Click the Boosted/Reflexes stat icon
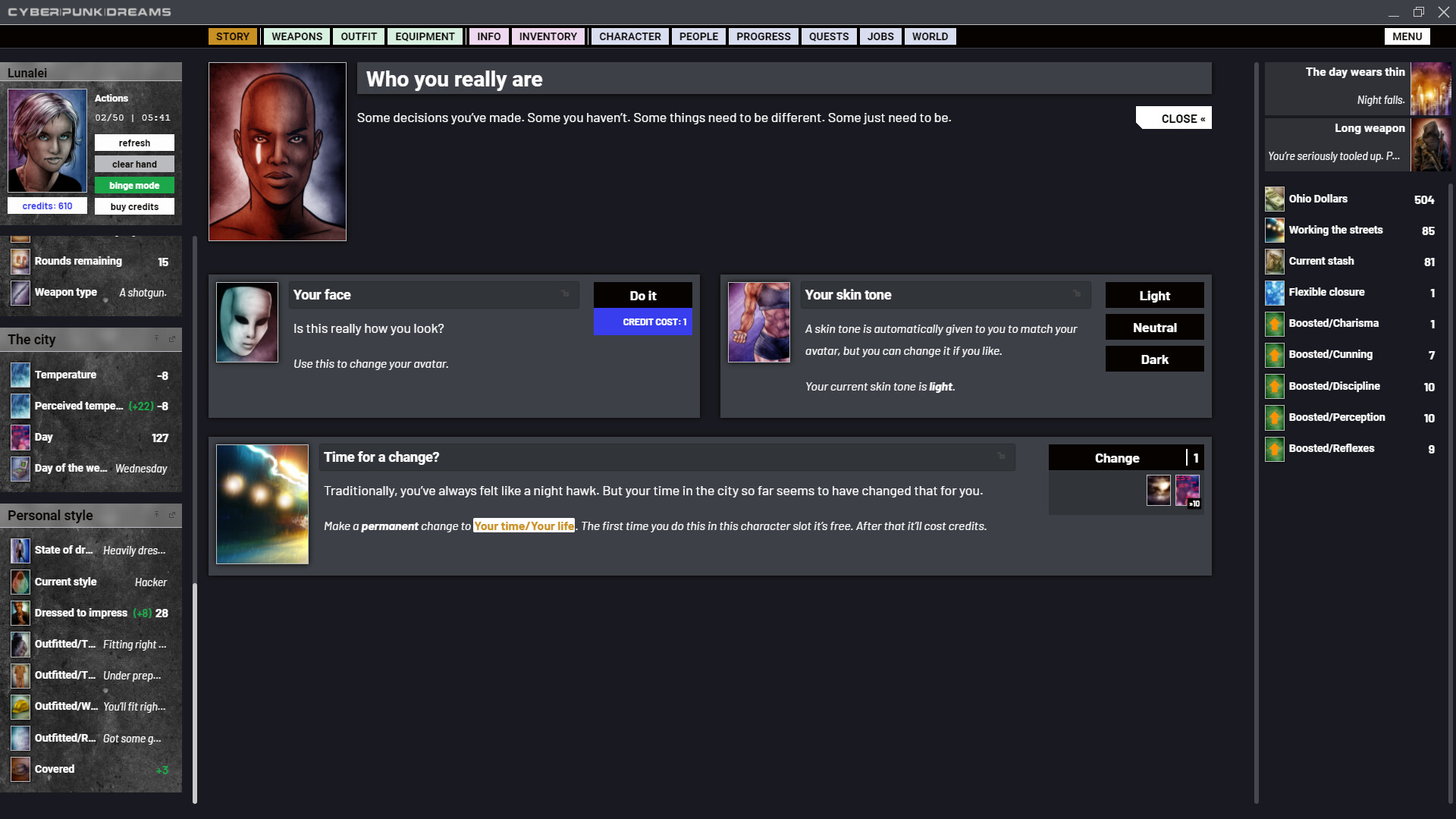Viewport: 1456px width, 819px height. coord(1273,448)
